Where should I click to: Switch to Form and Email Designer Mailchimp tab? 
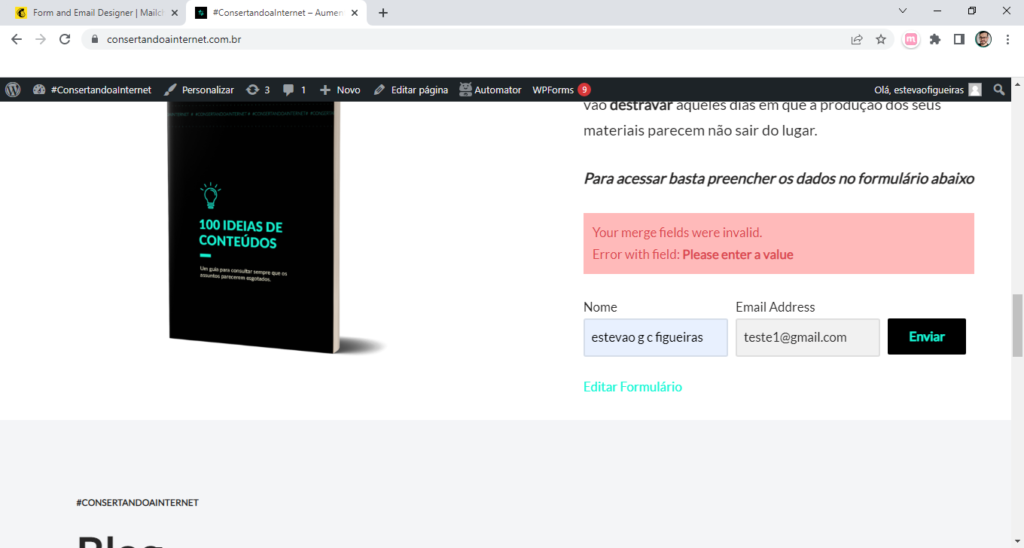tap(89, 12)
